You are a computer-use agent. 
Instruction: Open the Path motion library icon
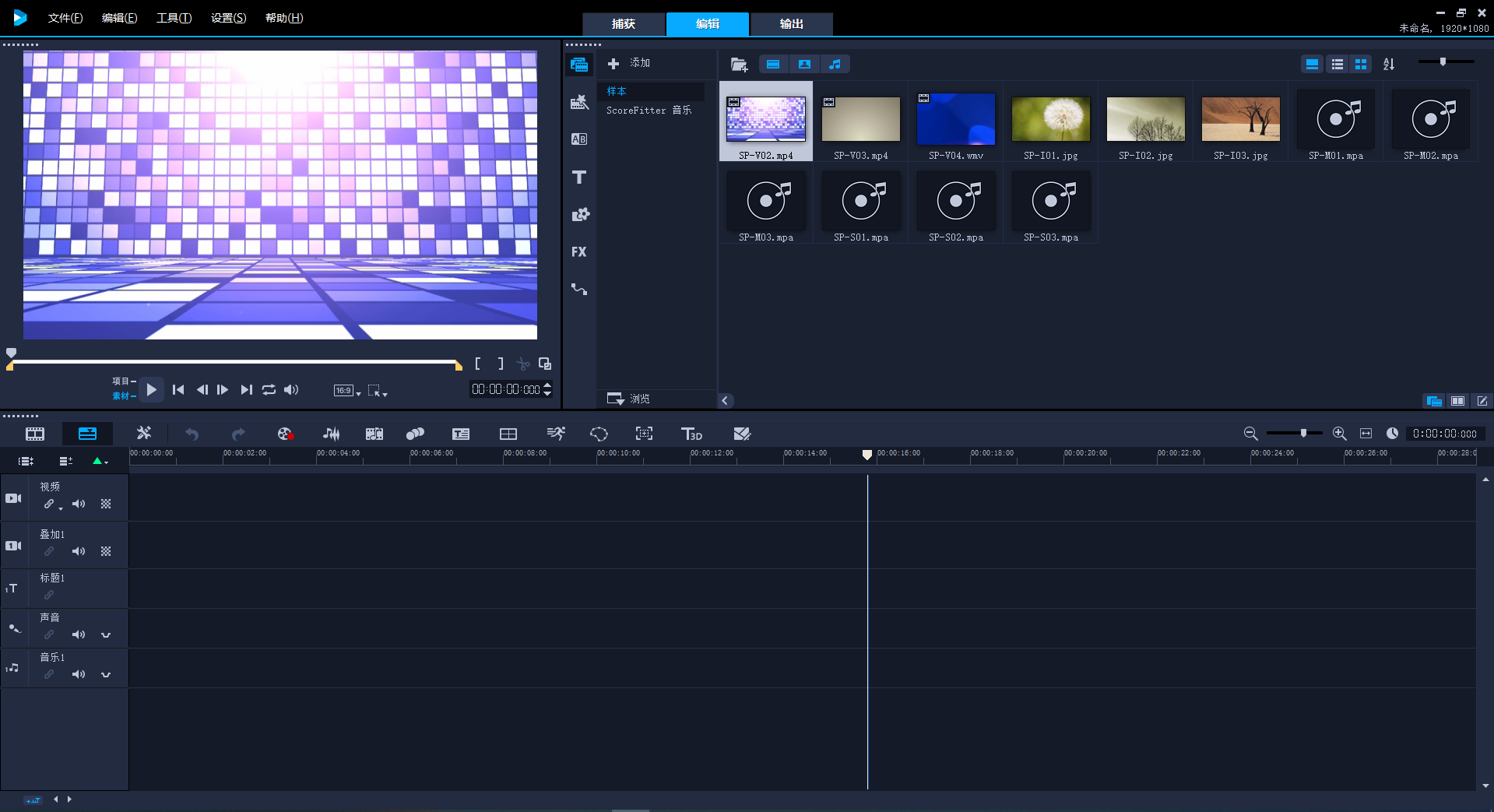579,290
